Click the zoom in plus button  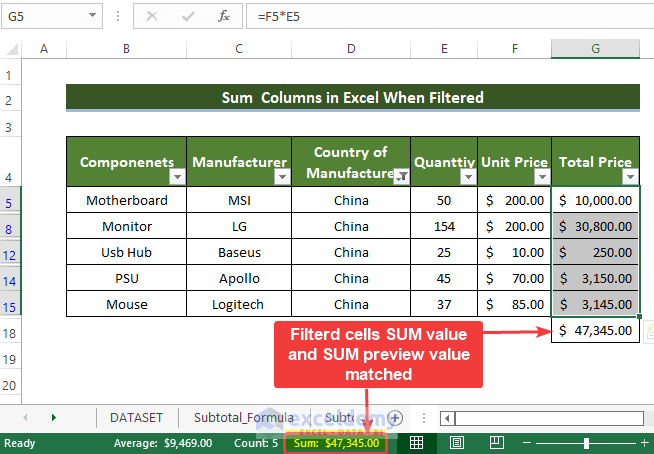tap(644, 443)
